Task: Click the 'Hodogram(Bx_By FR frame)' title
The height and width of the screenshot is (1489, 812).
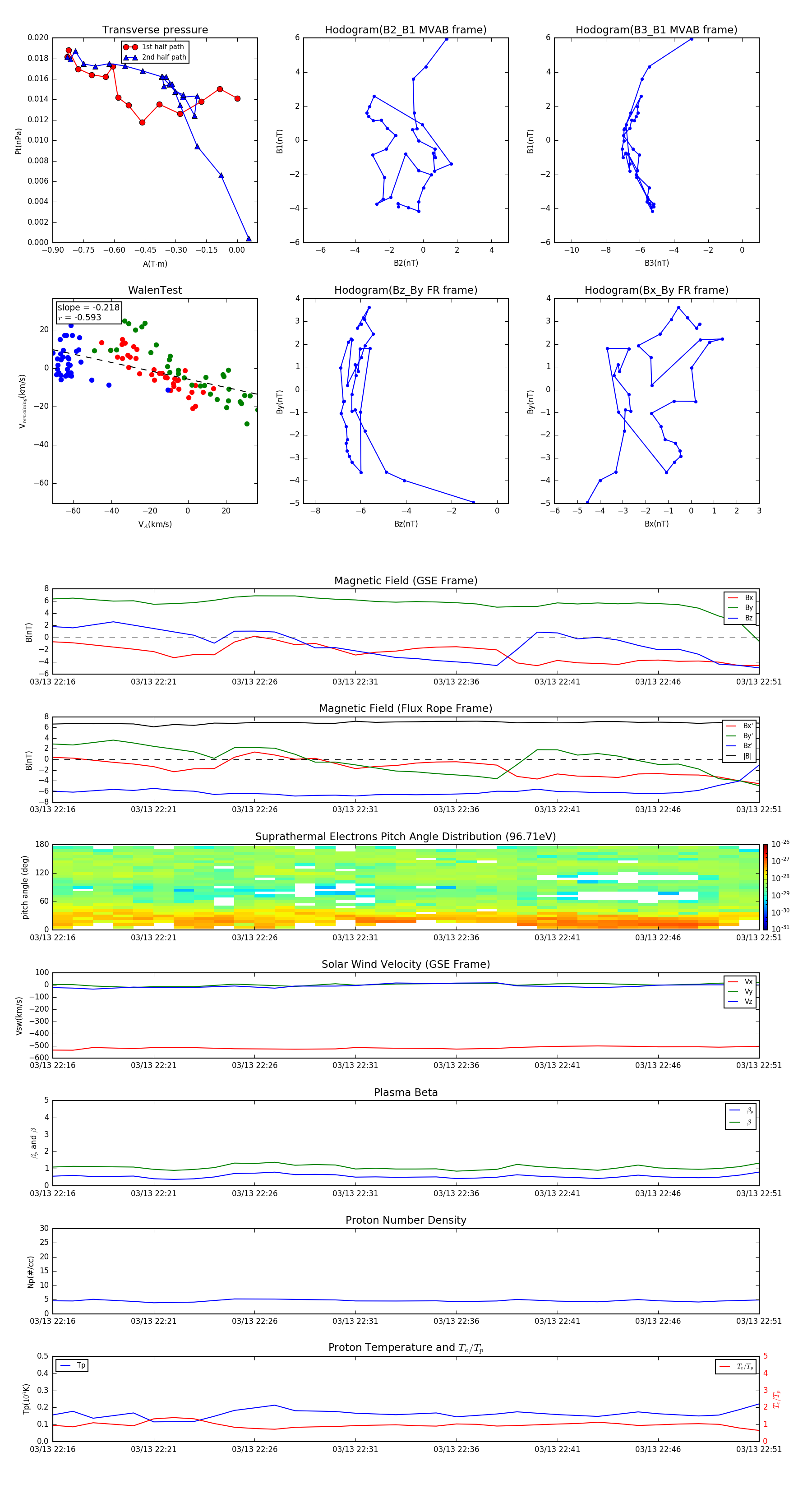Action: click(656, 290)
